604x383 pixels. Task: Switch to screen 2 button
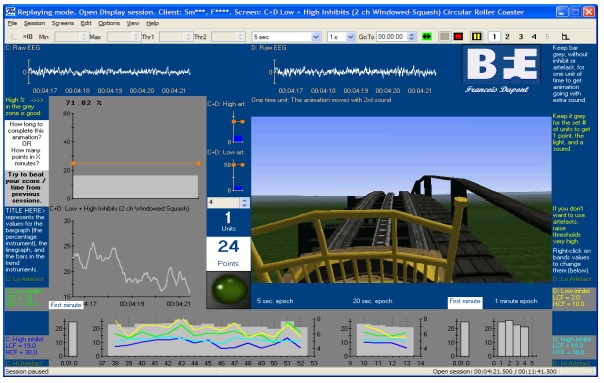(x=507, y=37)
